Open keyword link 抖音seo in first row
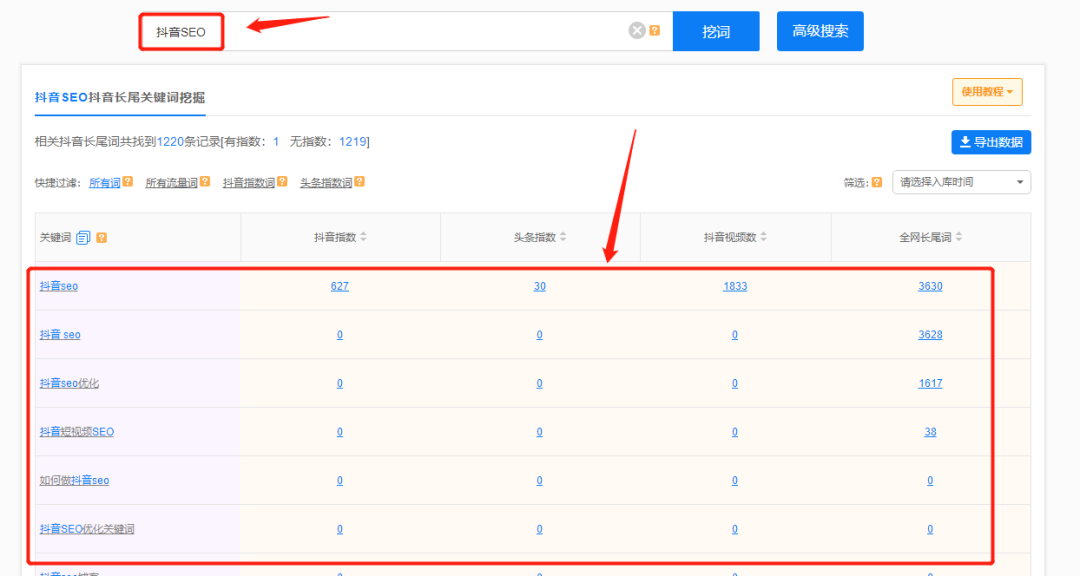Screen dimensions: 1080x576 coord(59,286)
